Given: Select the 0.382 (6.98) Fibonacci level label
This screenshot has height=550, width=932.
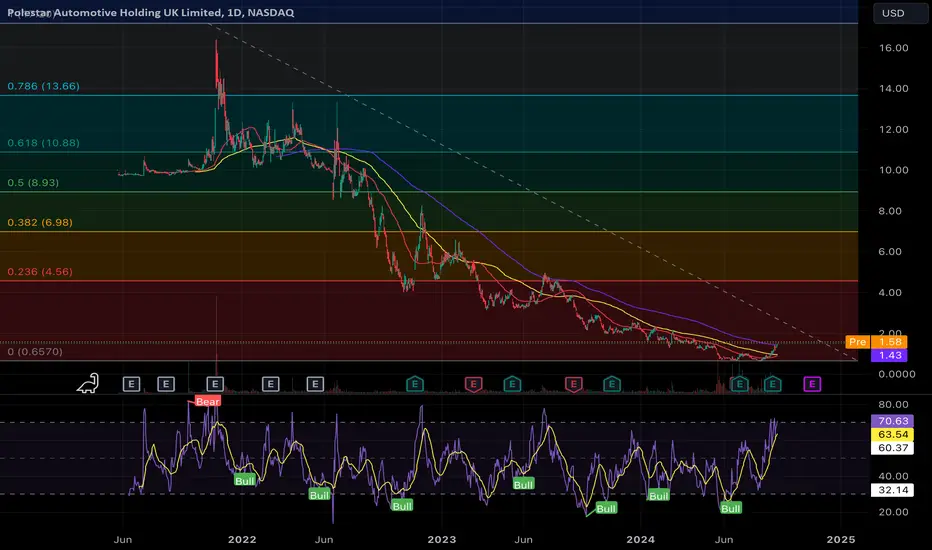Looking at the screenshot, I should (x=40, y=222).
